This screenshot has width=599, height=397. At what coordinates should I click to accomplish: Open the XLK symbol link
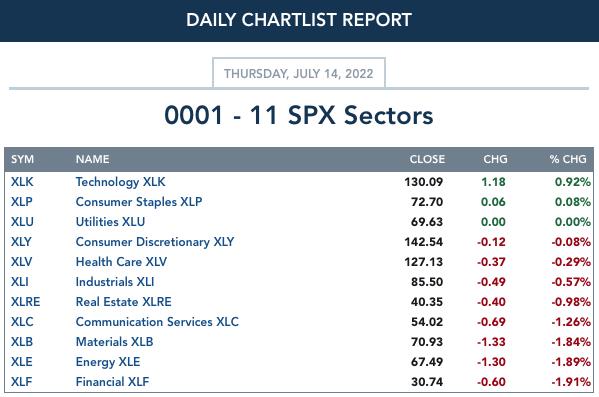pos(22,182)
